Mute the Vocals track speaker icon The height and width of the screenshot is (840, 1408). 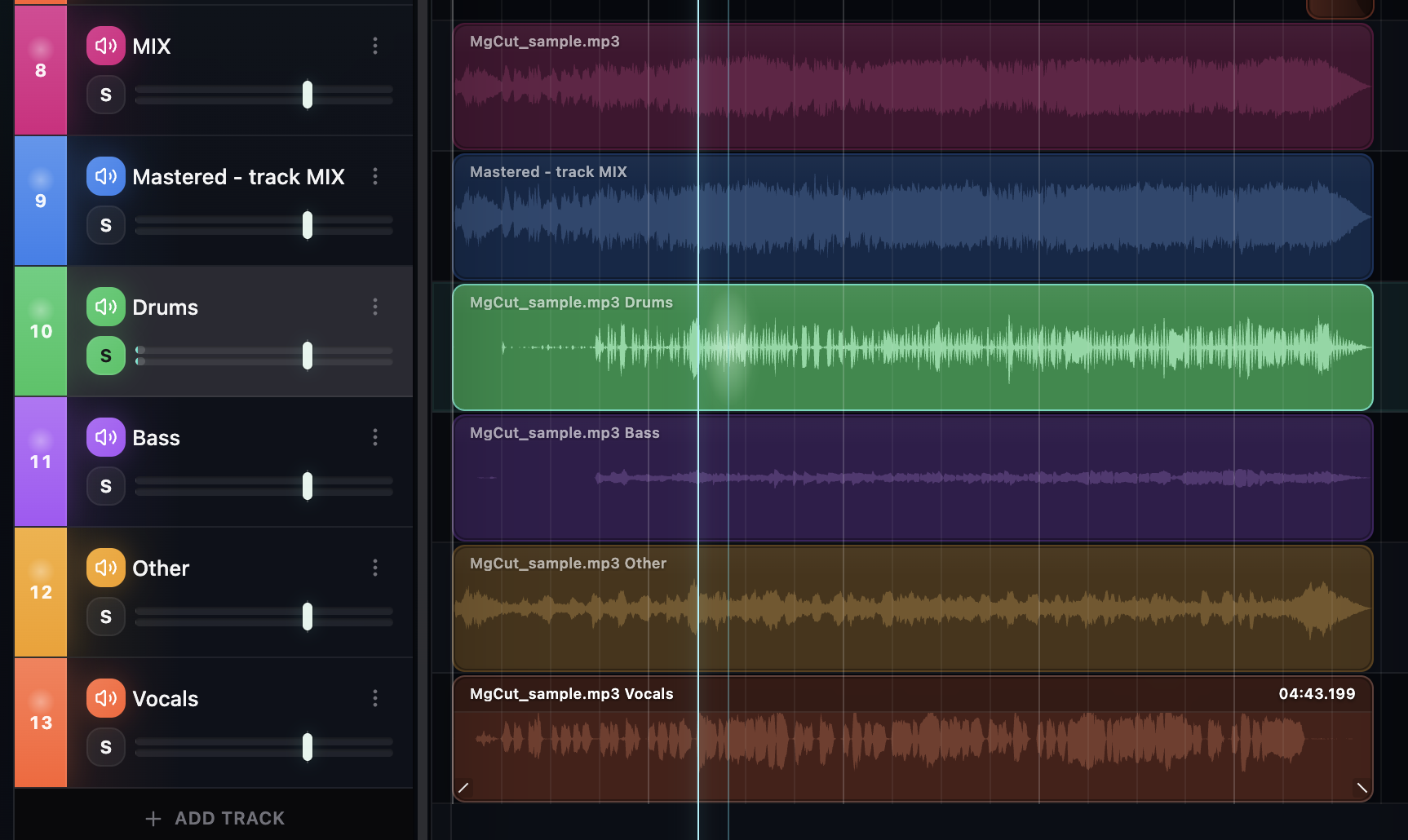(106, 698)
